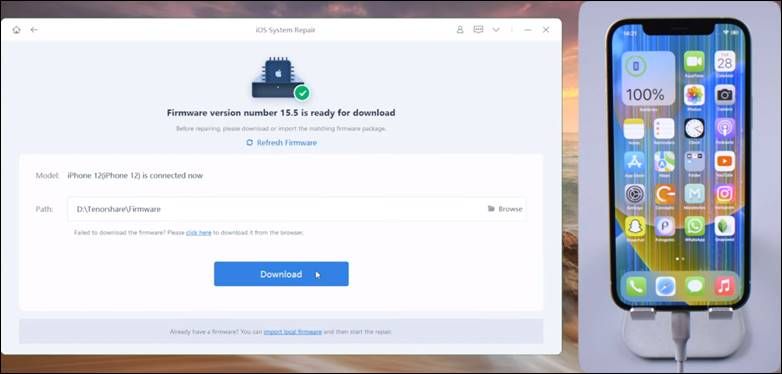Tap the Safari app in the dock

tap(665, 286)
